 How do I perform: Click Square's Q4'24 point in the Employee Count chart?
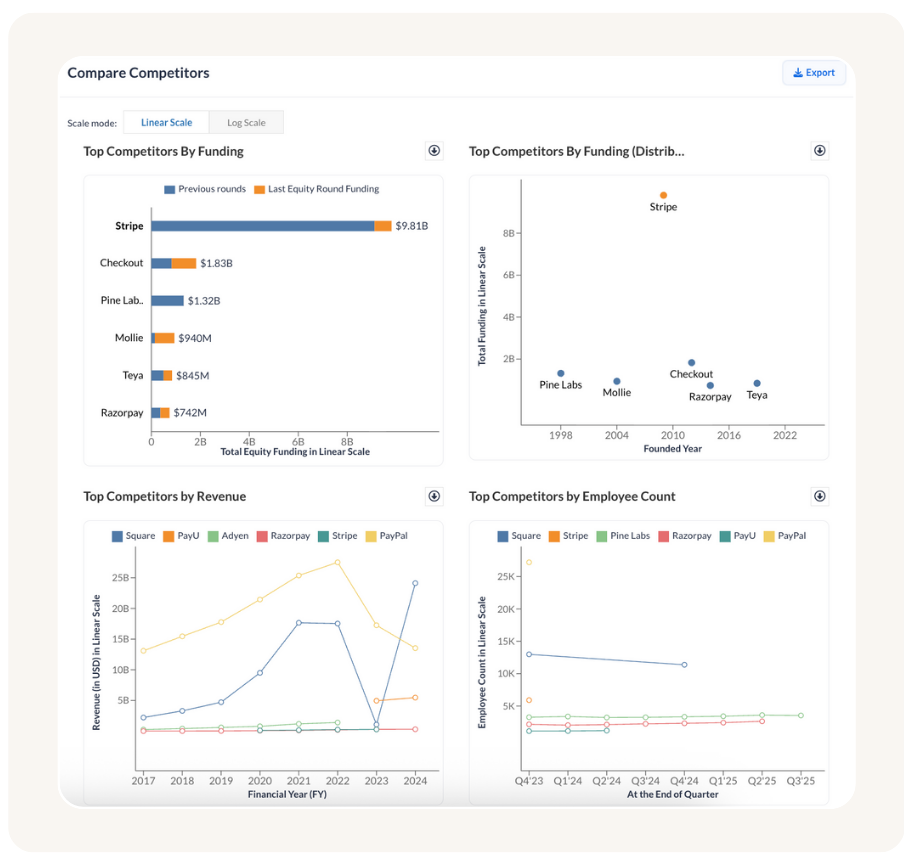point(684,663)
